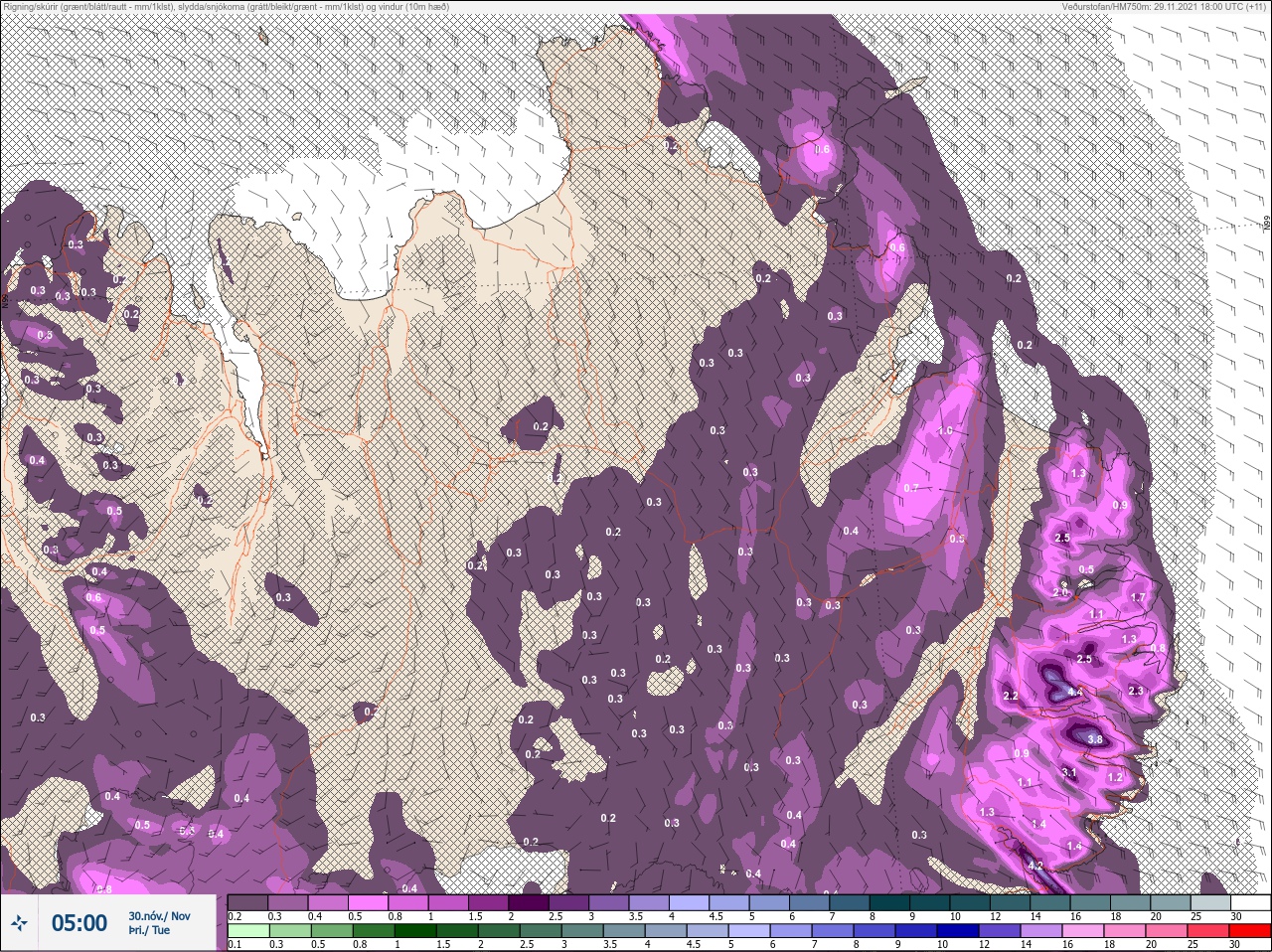Click the 3.1 precipitation value on the map
Screen dimensions: 1272x952
[x=1069, y=772]
